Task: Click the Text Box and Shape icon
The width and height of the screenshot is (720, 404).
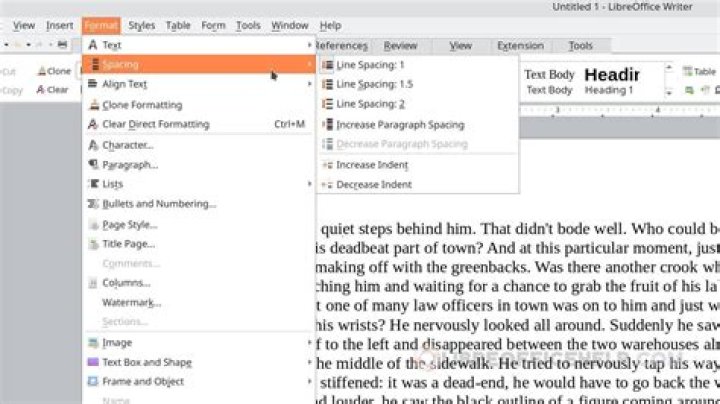Action: coord(93,362)
